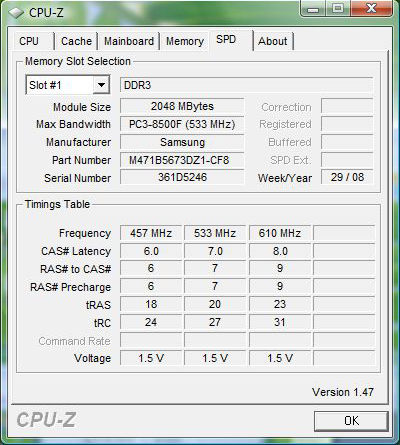Click the tRC value 27
The image size is (400, 445).
(x=215, y=322)
